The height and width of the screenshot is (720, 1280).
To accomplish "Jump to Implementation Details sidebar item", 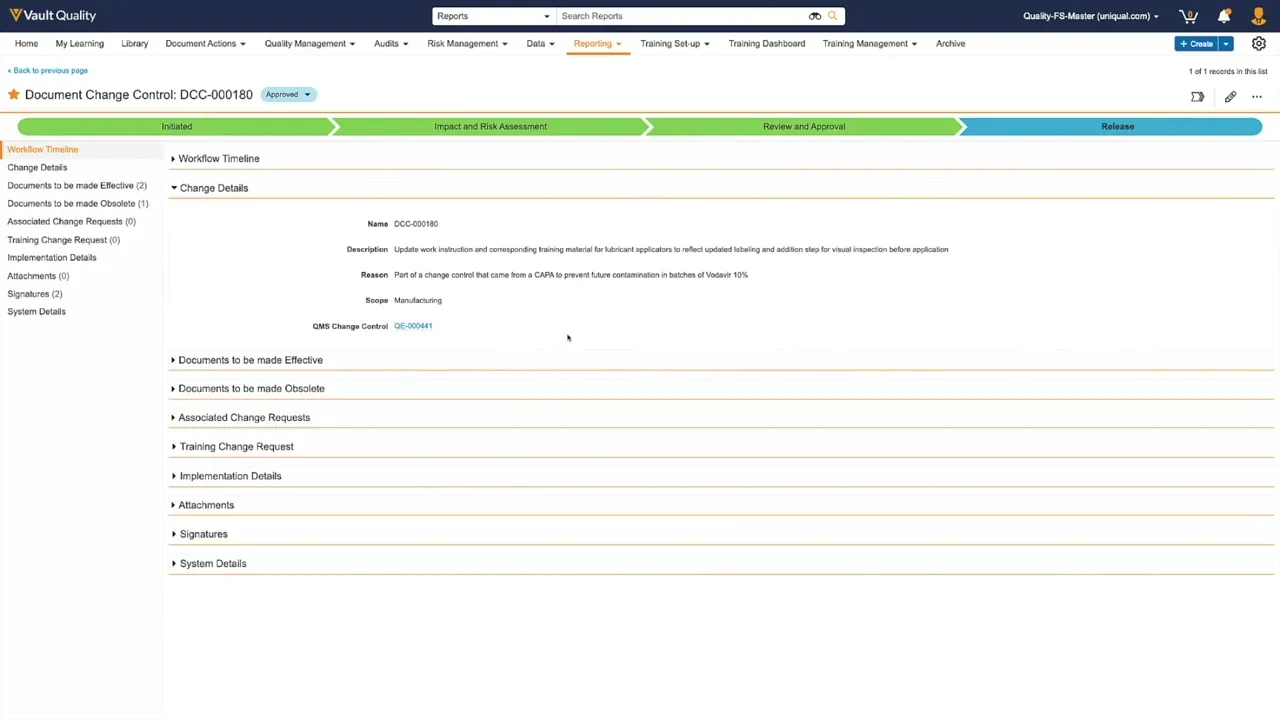I will click(52, 258).
